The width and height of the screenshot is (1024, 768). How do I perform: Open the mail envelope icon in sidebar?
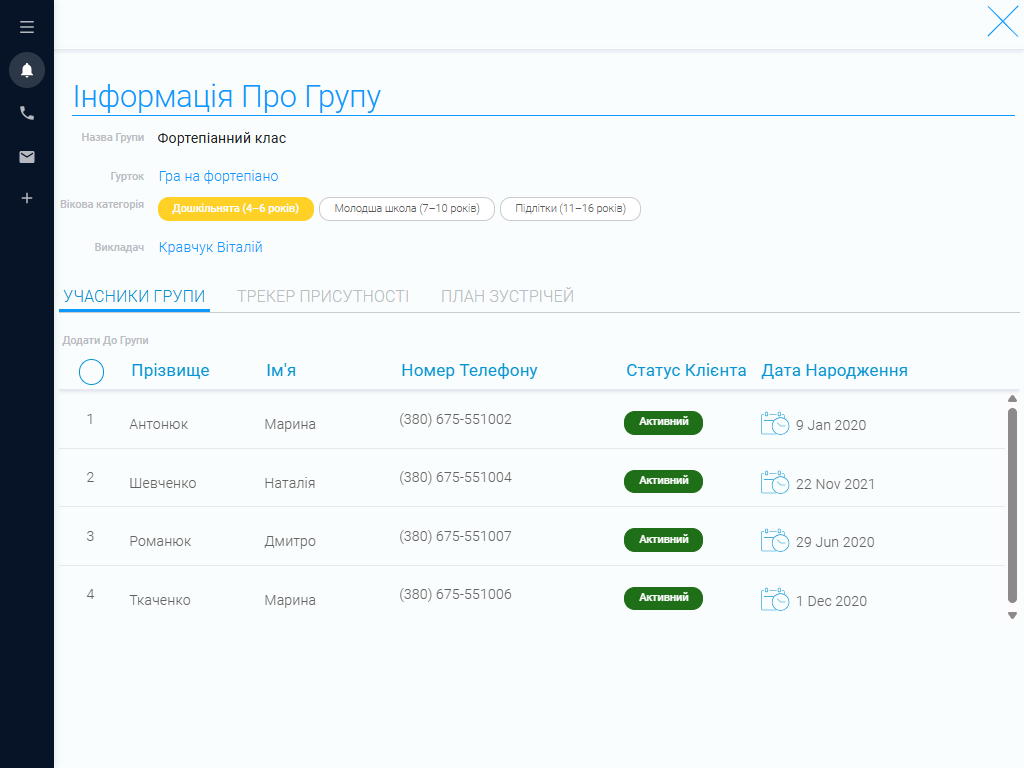coord(27,157)
